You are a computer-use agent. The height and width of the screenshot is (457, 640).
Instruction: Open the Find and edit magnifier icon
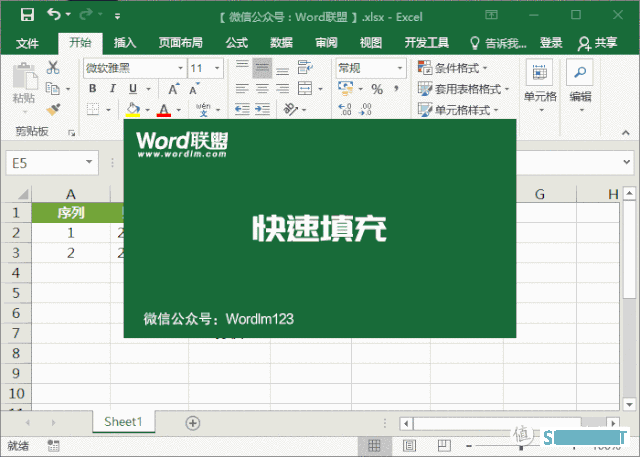tap(580, 74)
